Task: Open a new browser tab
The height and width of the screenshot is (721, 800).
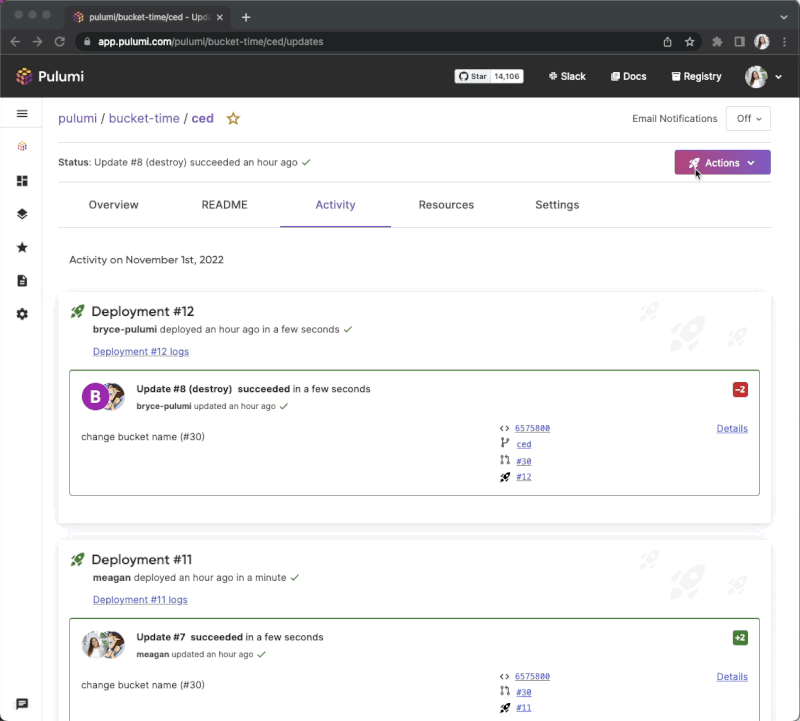Action: pos(246,17)
